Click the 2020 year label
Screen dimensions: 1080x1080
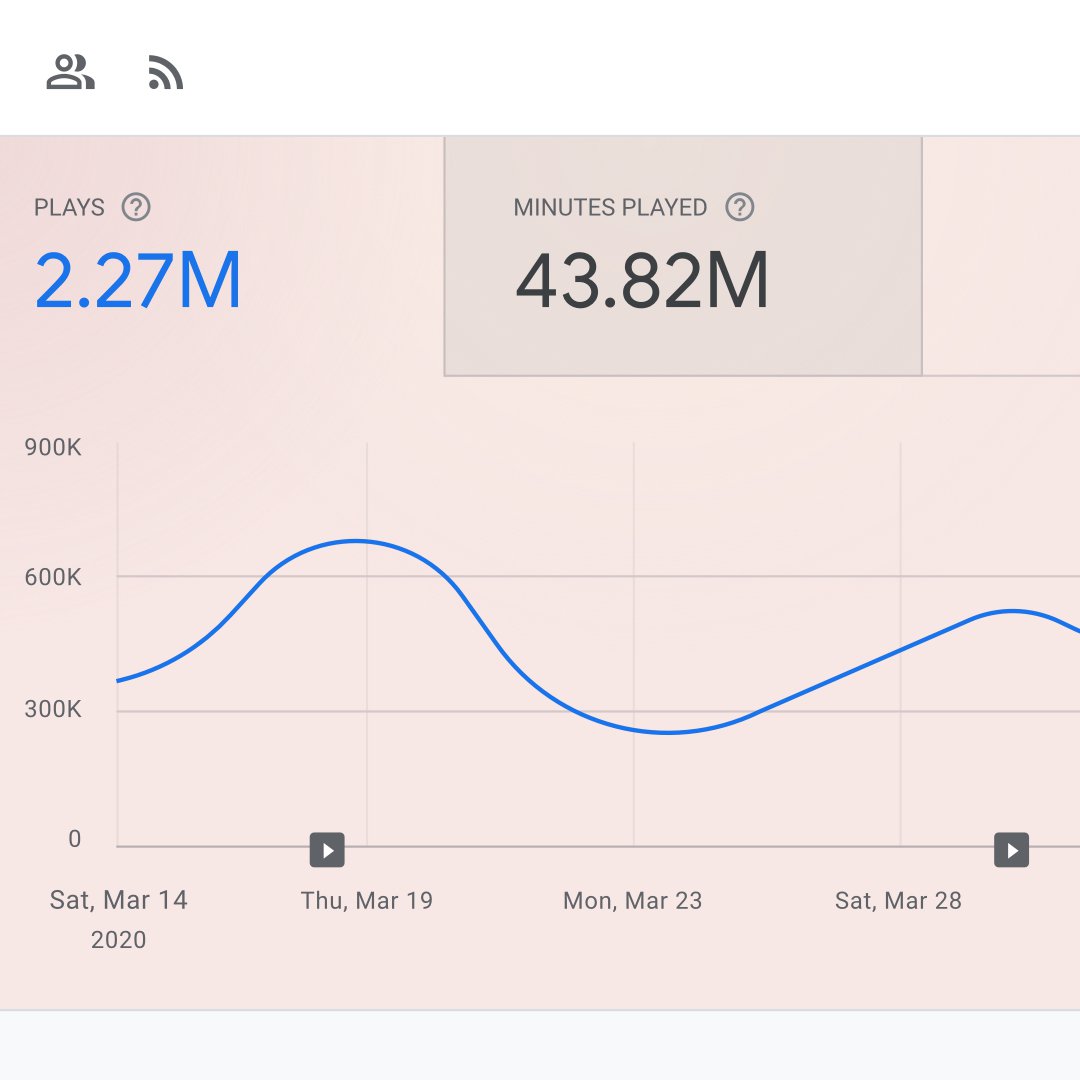(x=118, y=939)
